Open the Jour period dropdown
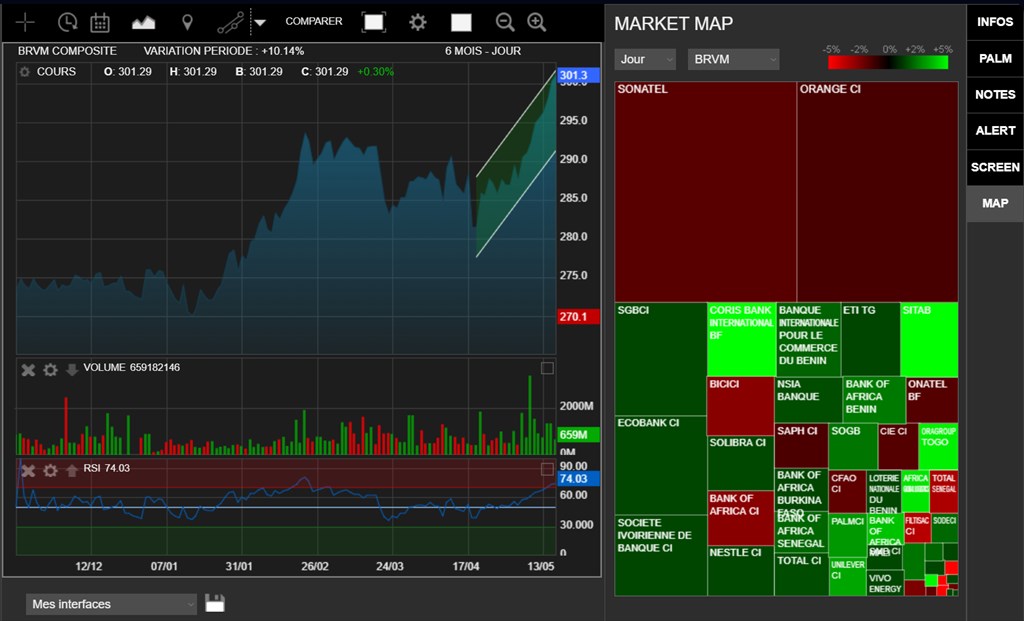 645,59
